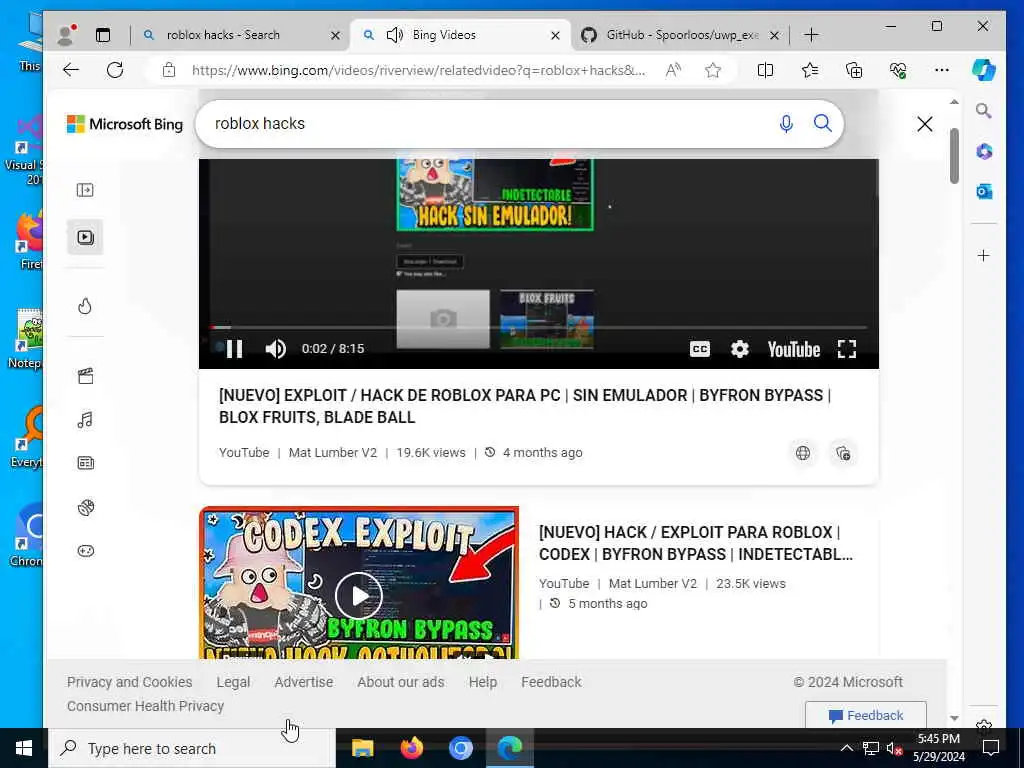1024x768 pixels.
Task: Open the Advertise footer link
Action: click(x=304, y=682)
